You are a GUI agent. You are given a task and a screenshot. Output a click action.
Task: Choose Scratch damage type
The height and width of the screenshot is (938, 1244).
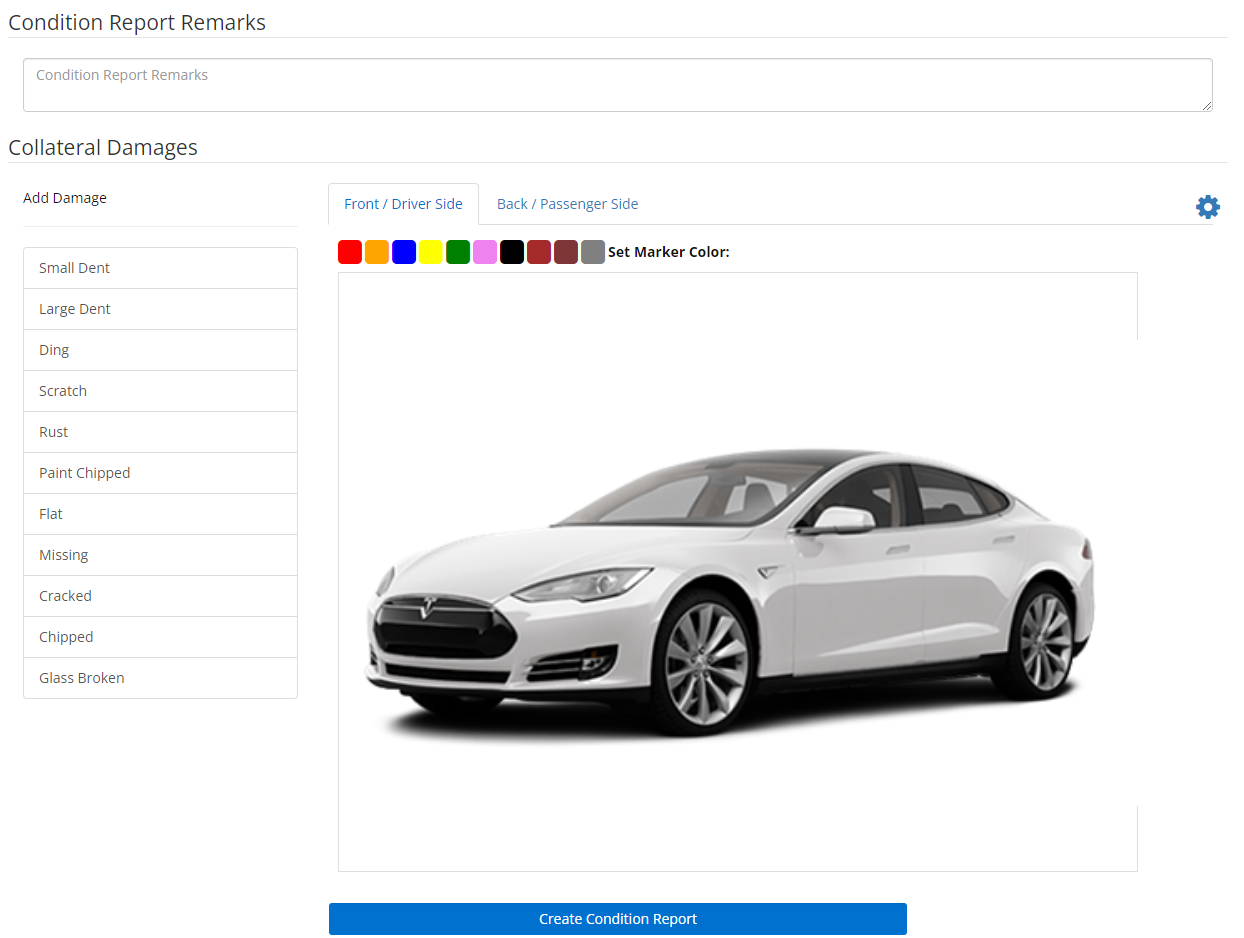click(x=160, y=391)
